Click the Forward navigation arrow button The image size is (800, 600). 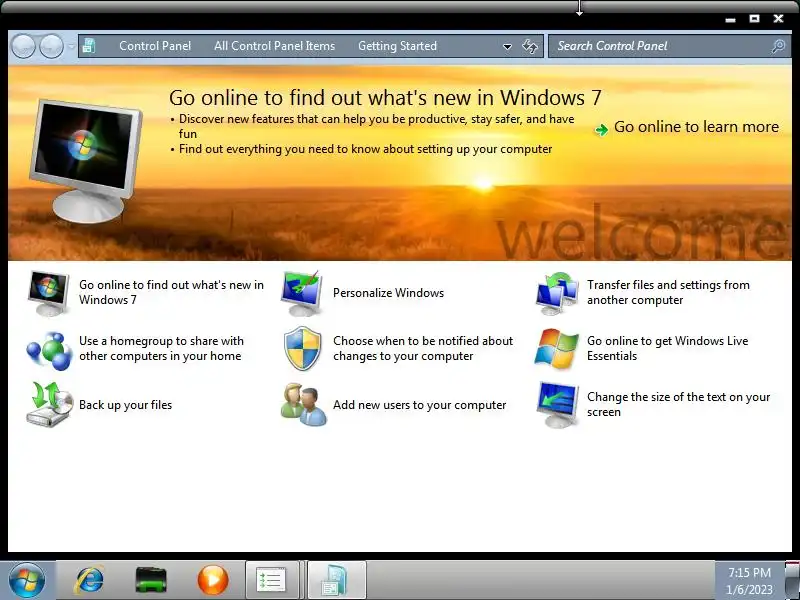click(52, 46)
